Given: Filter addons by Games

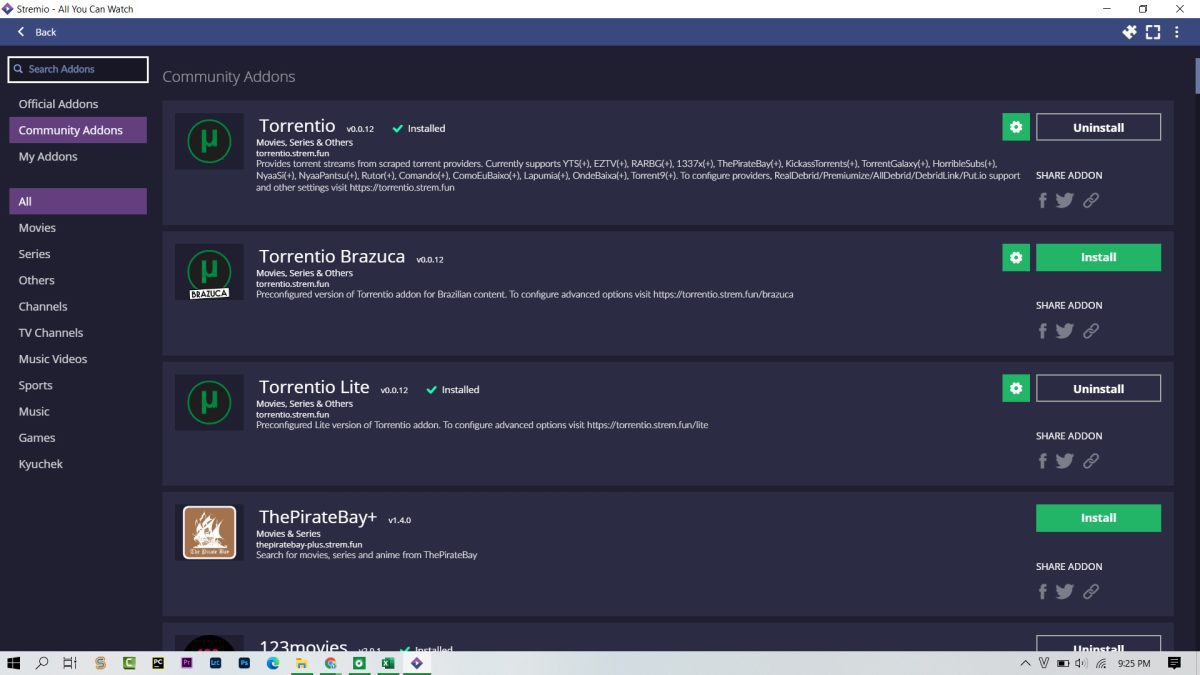Looking at the screenshot, I should tap(78, 438).
